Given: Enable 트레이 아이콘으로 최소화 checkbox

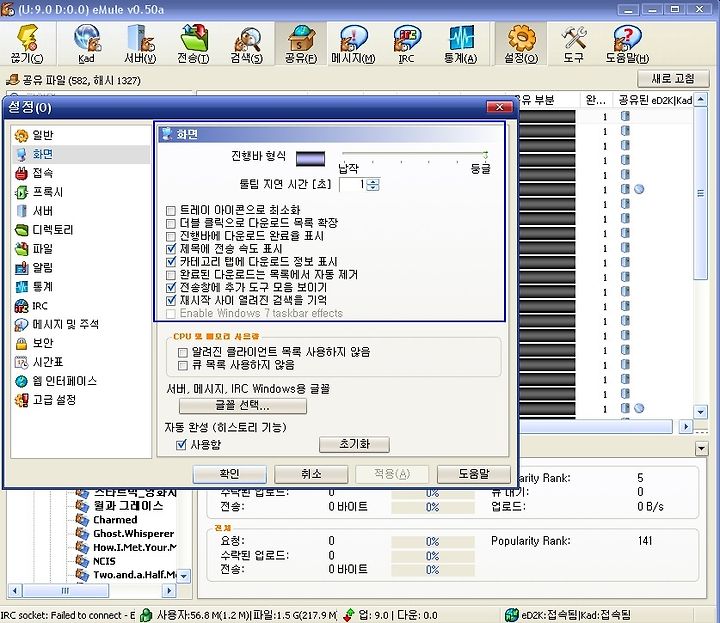Looking at the screenshot, I should pyautogui.click(x=171, y=211).
